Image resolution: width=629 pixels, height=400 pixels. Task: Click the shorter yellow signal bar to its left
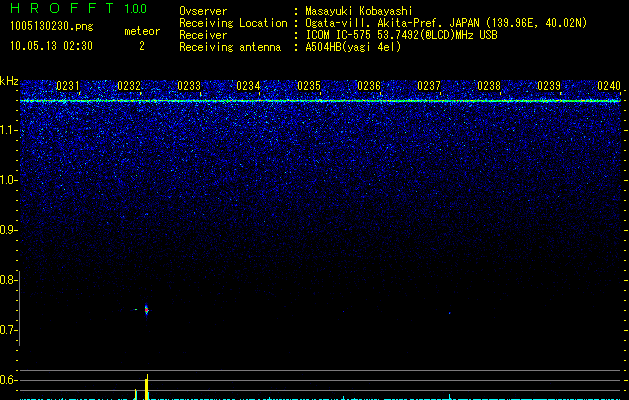136,394
